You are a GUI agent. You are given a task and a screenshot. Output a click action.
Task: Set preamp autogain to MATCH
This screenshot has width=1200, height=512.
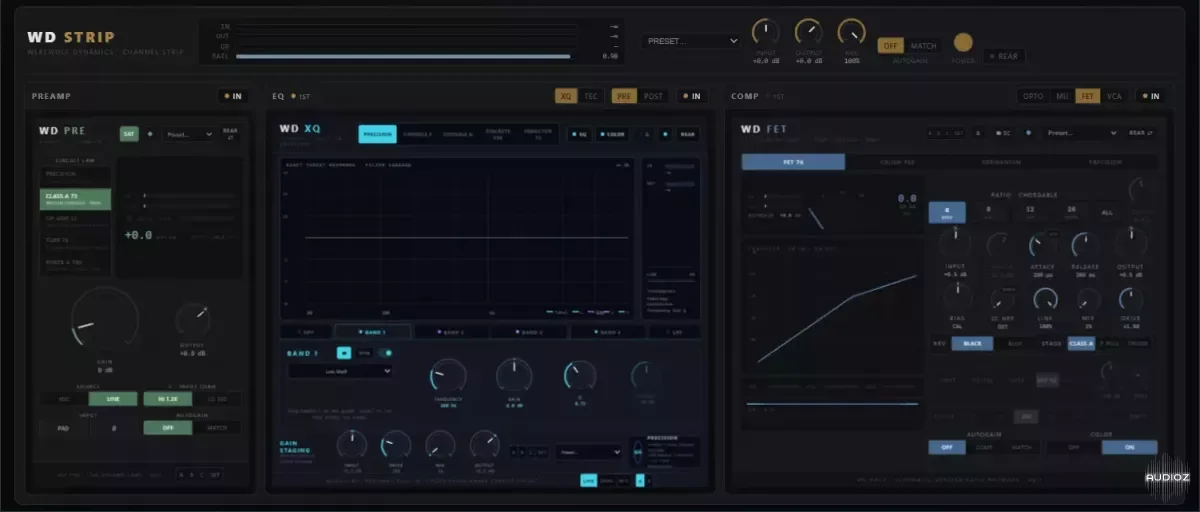[x=217, y=427]
